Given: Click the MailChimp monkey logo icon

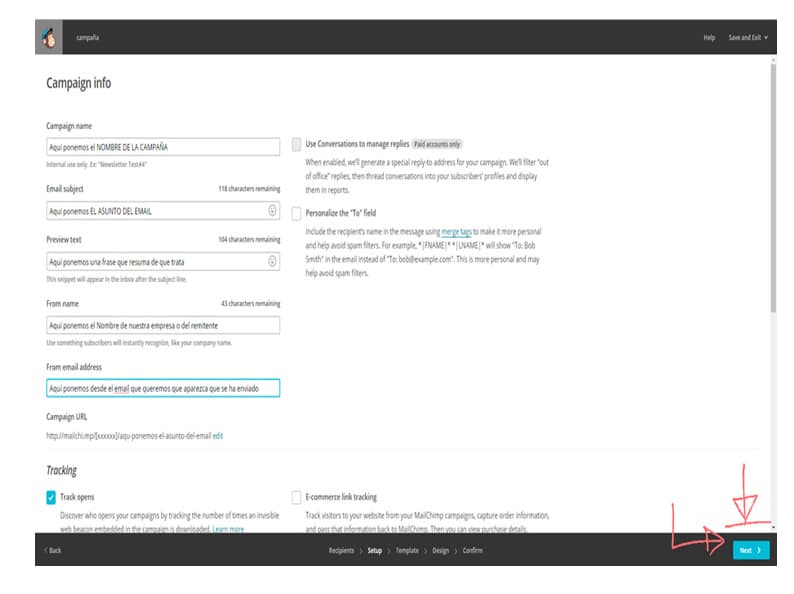Looking at the screenshot, I should coord(50,37).
